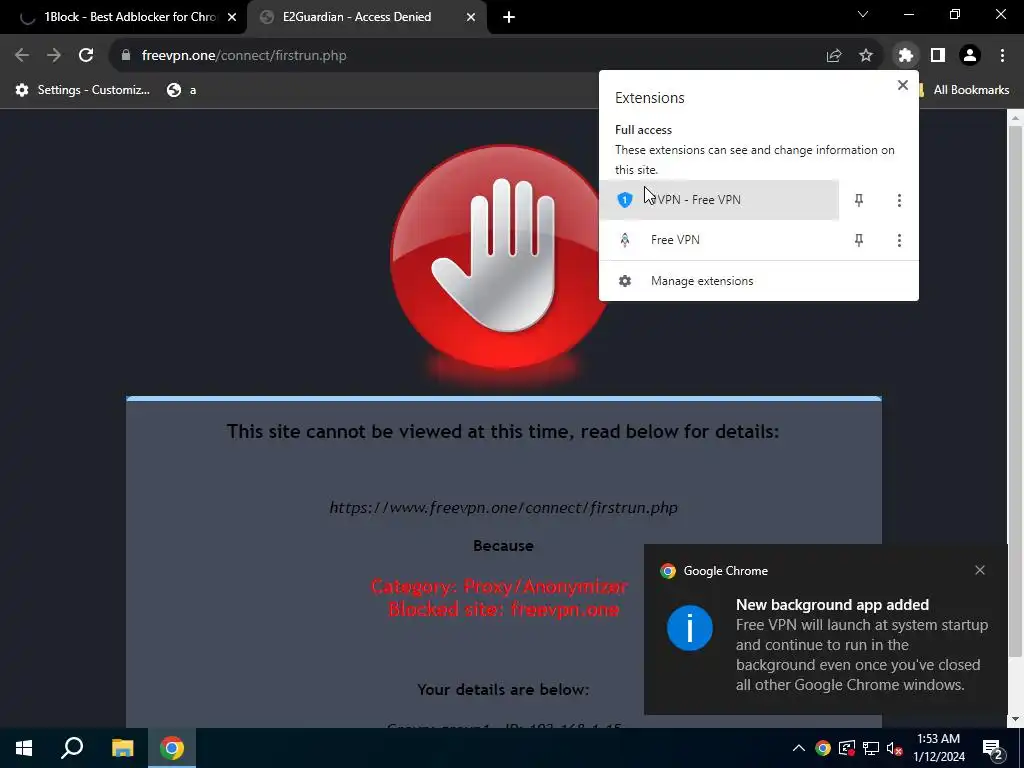The width and height of the screenshot is (1024, 768).
Task: Show hidden system tray icons
Action: 798,748
